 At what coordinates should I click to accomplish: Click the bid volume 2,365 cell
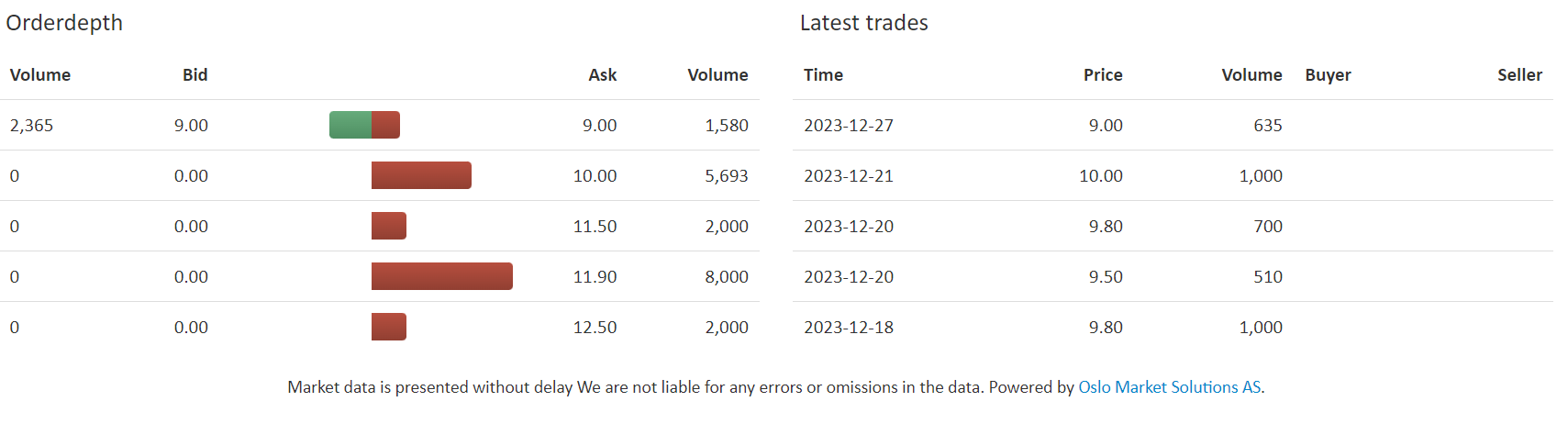(x=31, y=126)
